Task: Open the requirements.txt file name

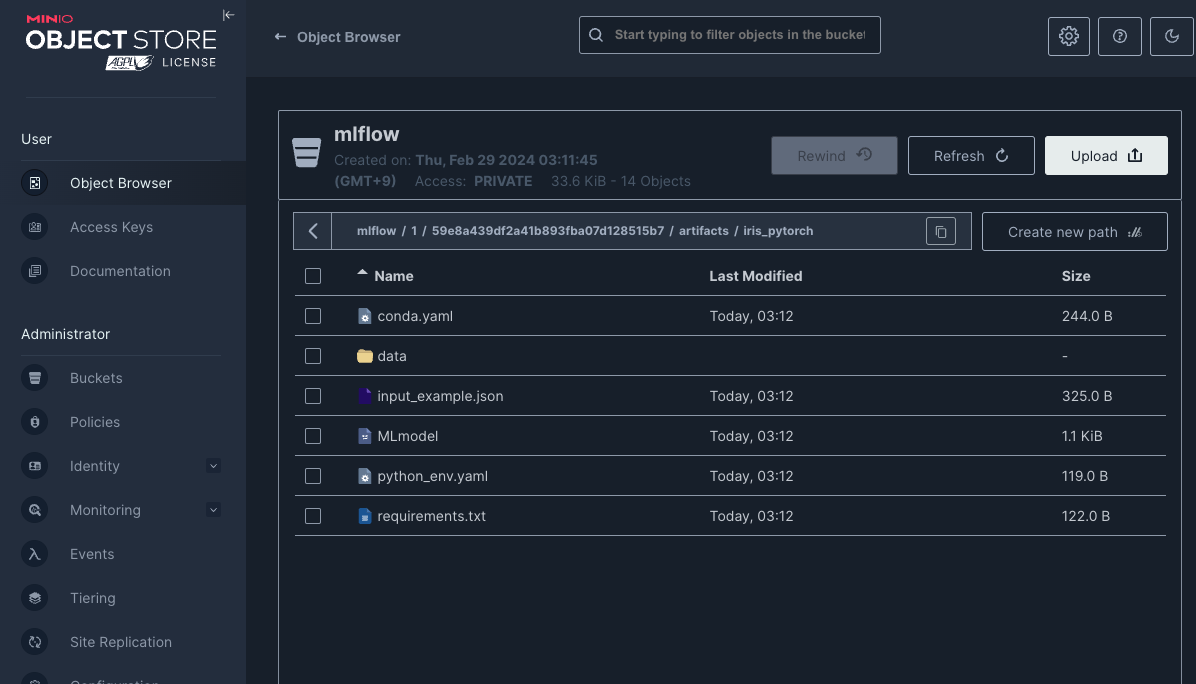Action: [x=431, y=516]
